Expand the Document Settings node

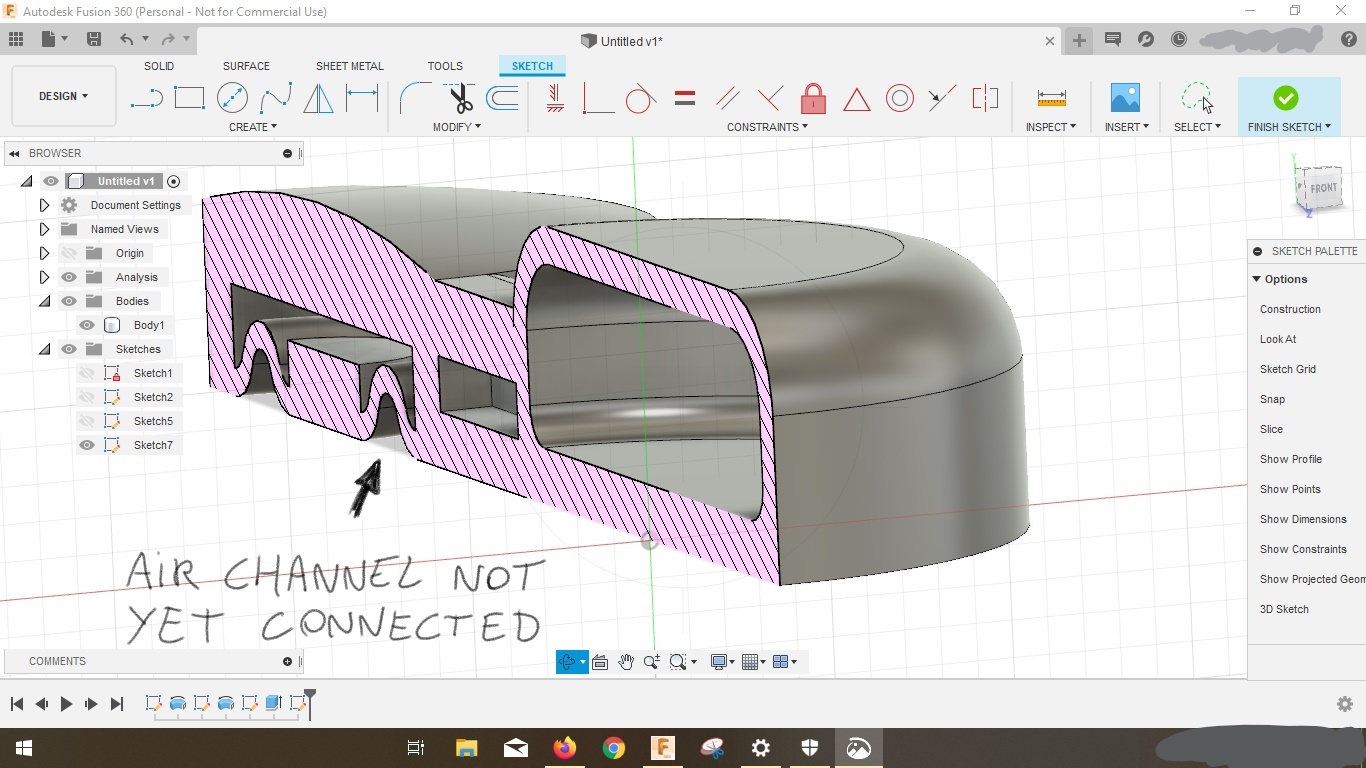point(44,205)
